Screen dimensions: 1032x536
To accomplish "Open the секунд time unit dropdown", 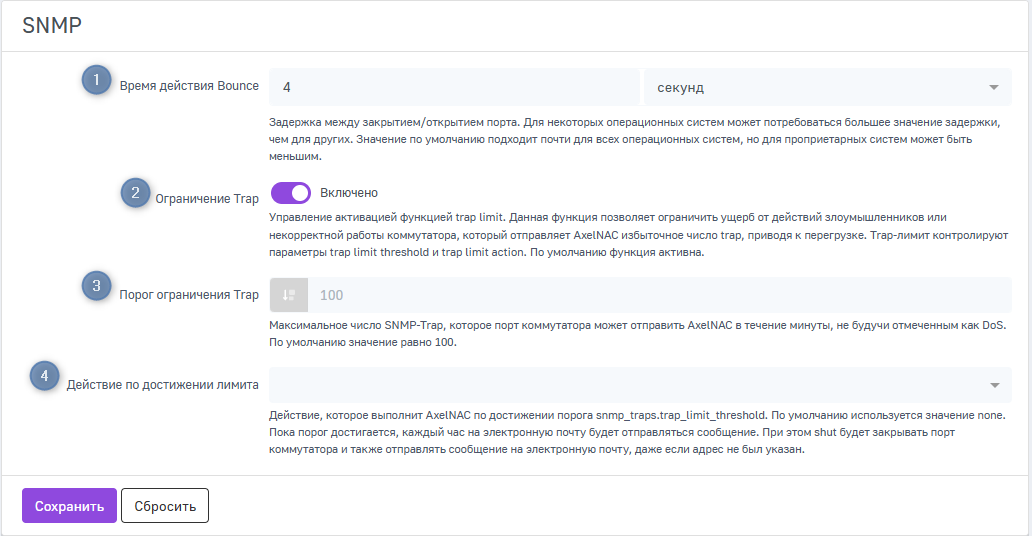I will pos(826,87).
